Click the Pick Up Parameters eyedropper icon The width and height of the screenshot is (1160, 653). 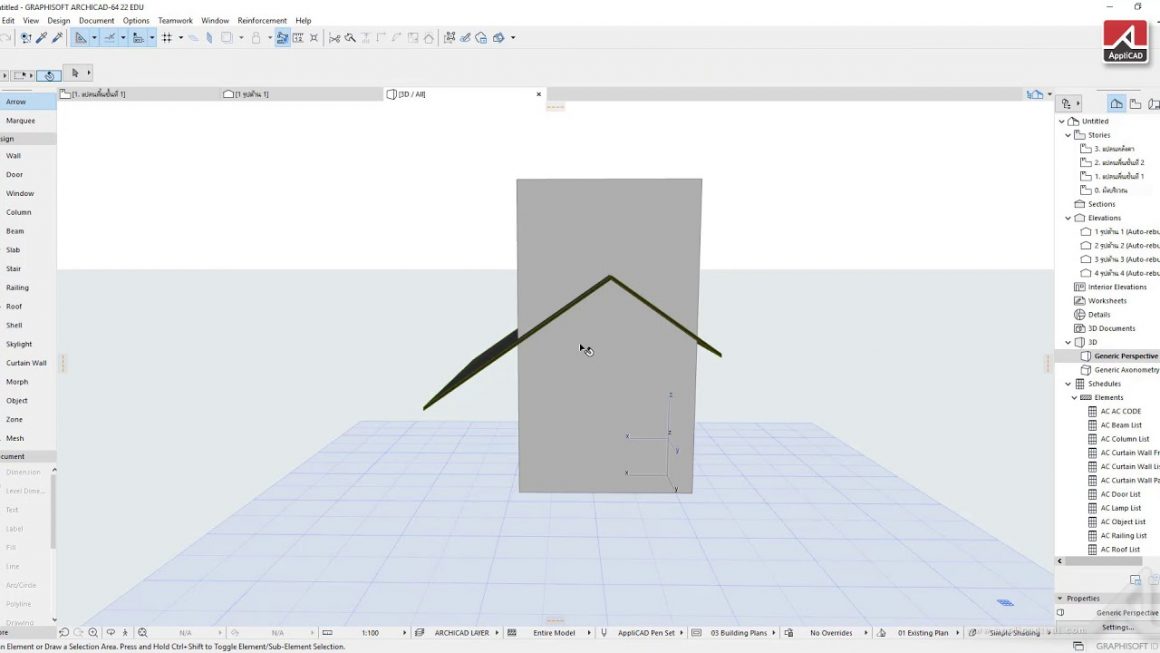pyautogui.click(x=42, y=38)
